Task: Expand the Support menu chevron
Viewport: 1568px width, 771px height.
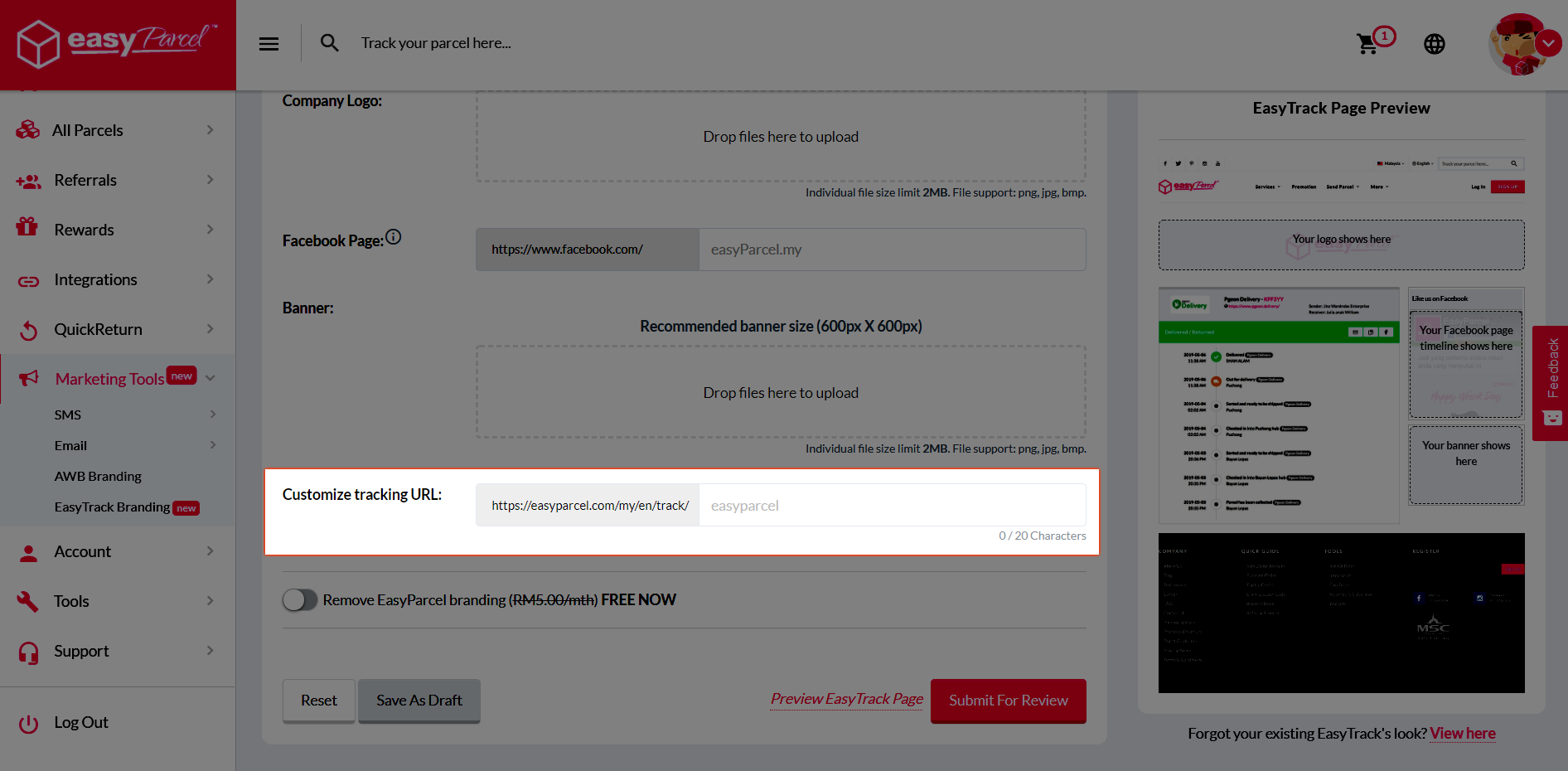Action: coord(210,651)
